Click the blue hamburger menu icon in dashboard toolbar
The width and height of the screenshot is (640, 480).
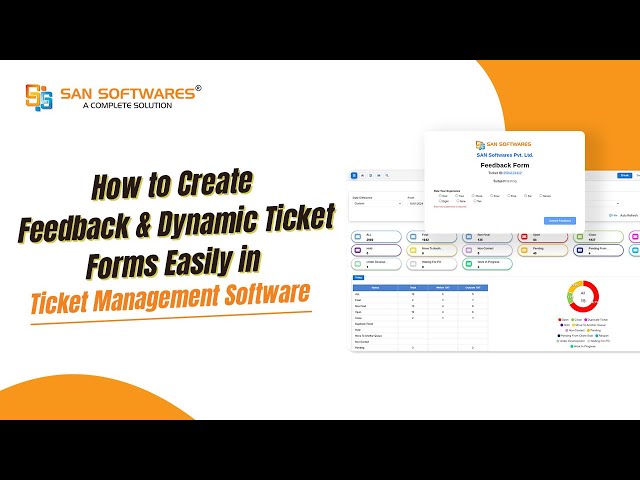coord(354,176)
